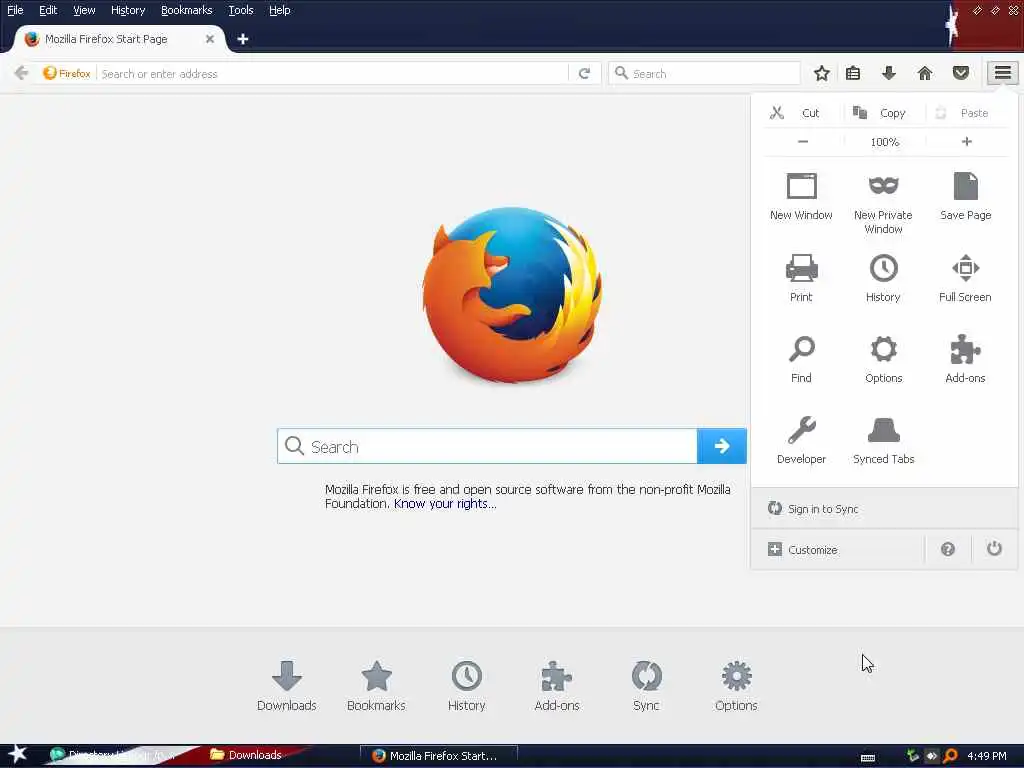Open History clock in menu panel
The height and width of the screenshot is (768, 1024).
pyautogui.click(x=883, y=278)
